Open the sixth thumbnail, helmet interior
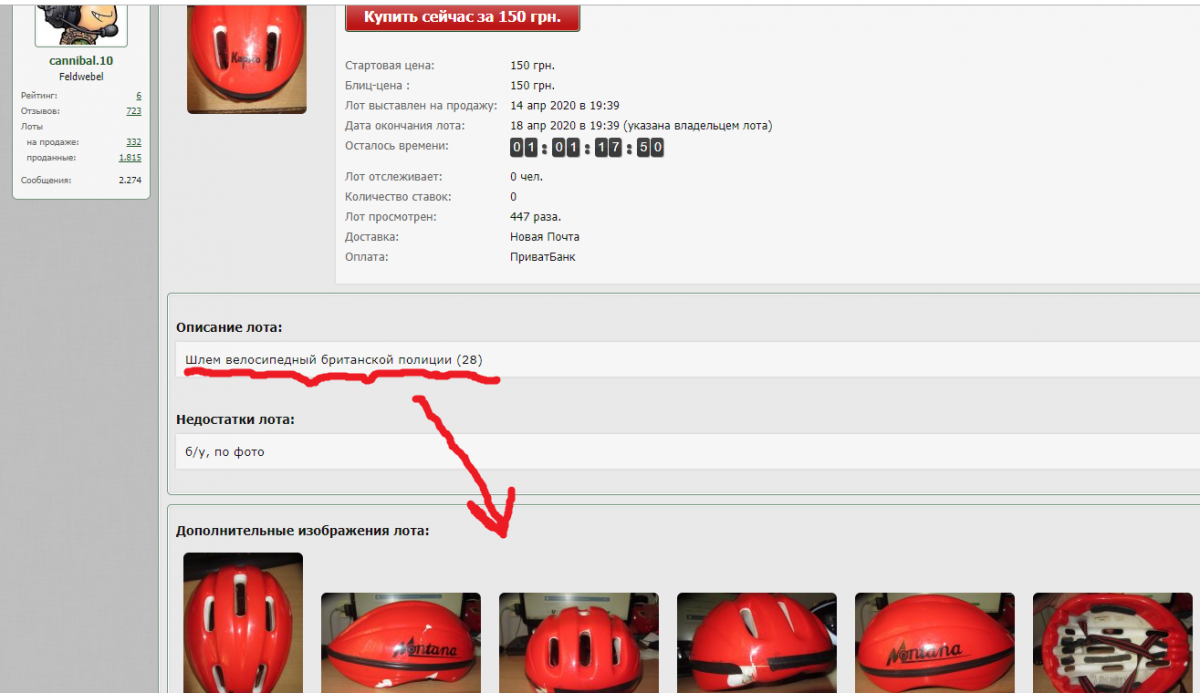1200x693 pixels. coord(1113,643)
